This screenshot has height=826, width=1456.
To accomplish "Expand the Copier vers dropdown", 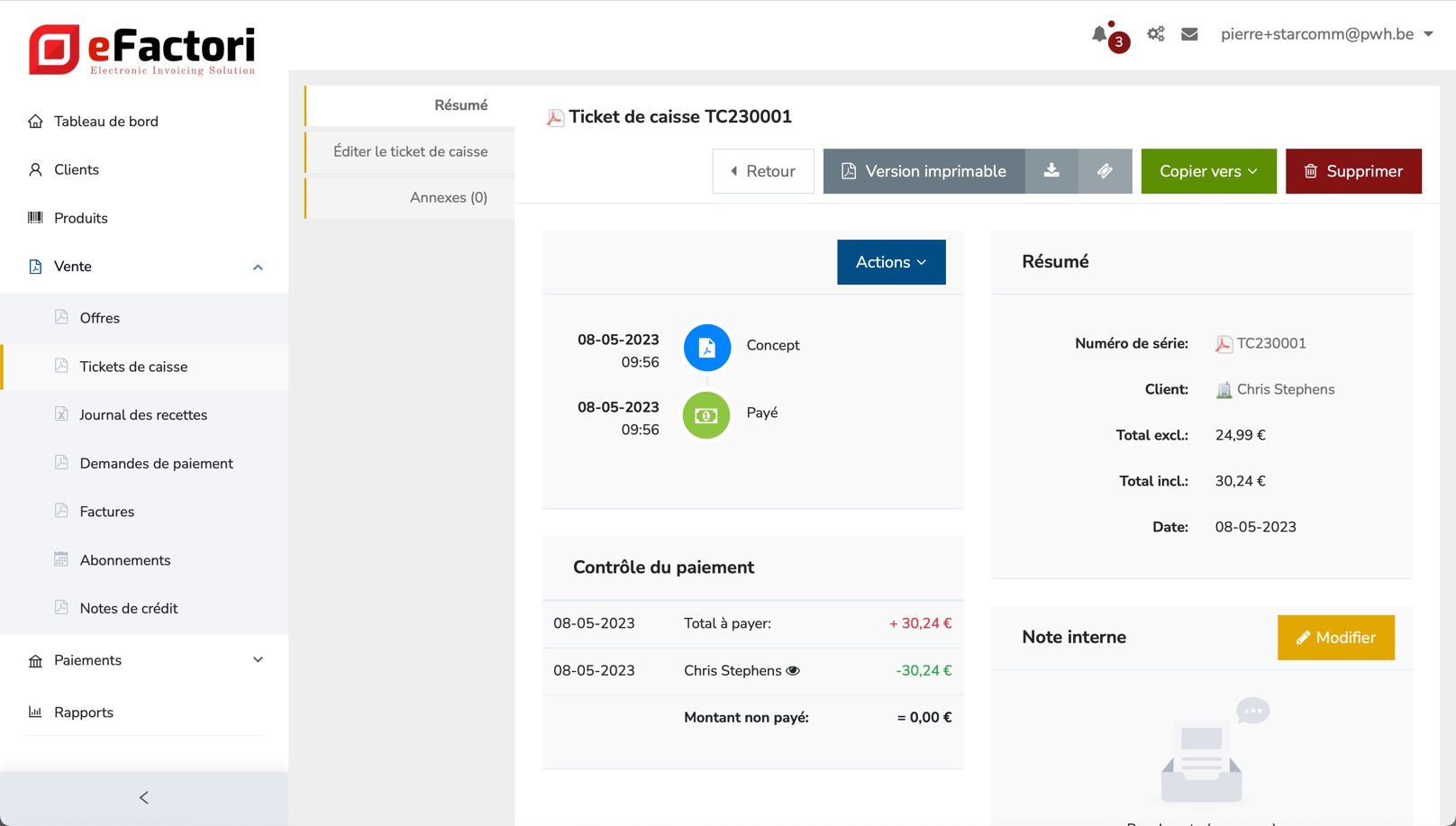I will coord(1207,171).
